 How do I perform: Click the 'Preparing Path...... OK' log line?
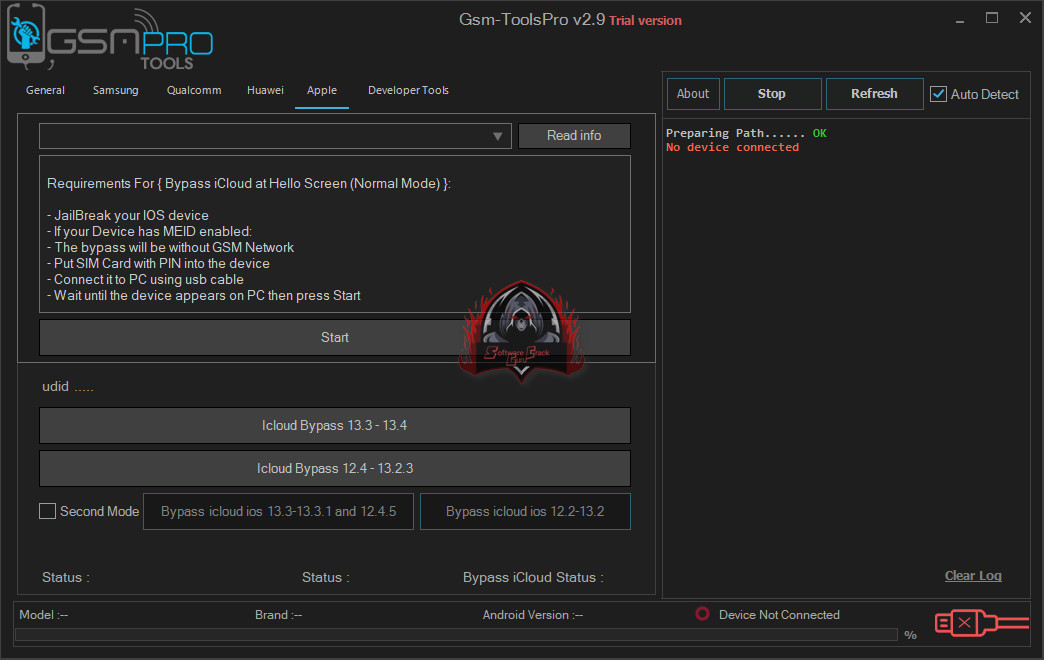coord(746,133)
